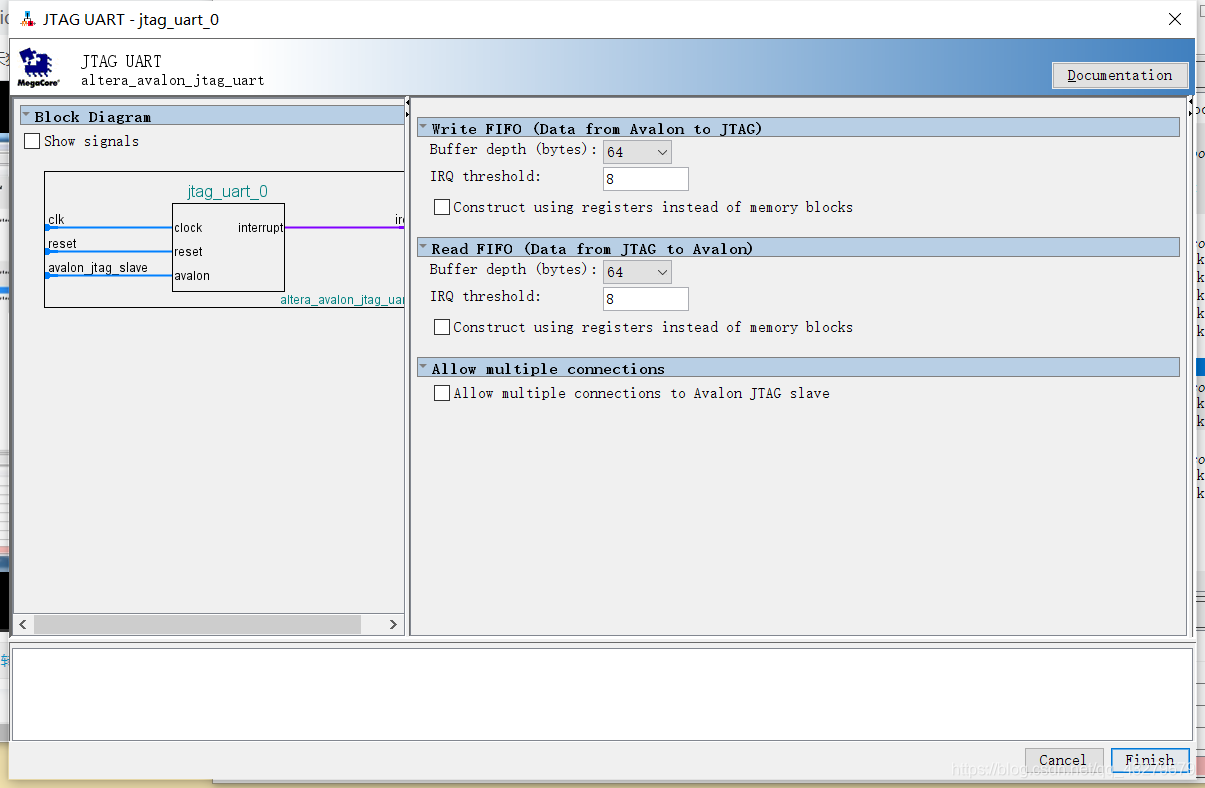The width and height of the screenshot is (1205, 788).
Task: Click Write FIFO IRQ threshold field
Action: tap(646, 179)
